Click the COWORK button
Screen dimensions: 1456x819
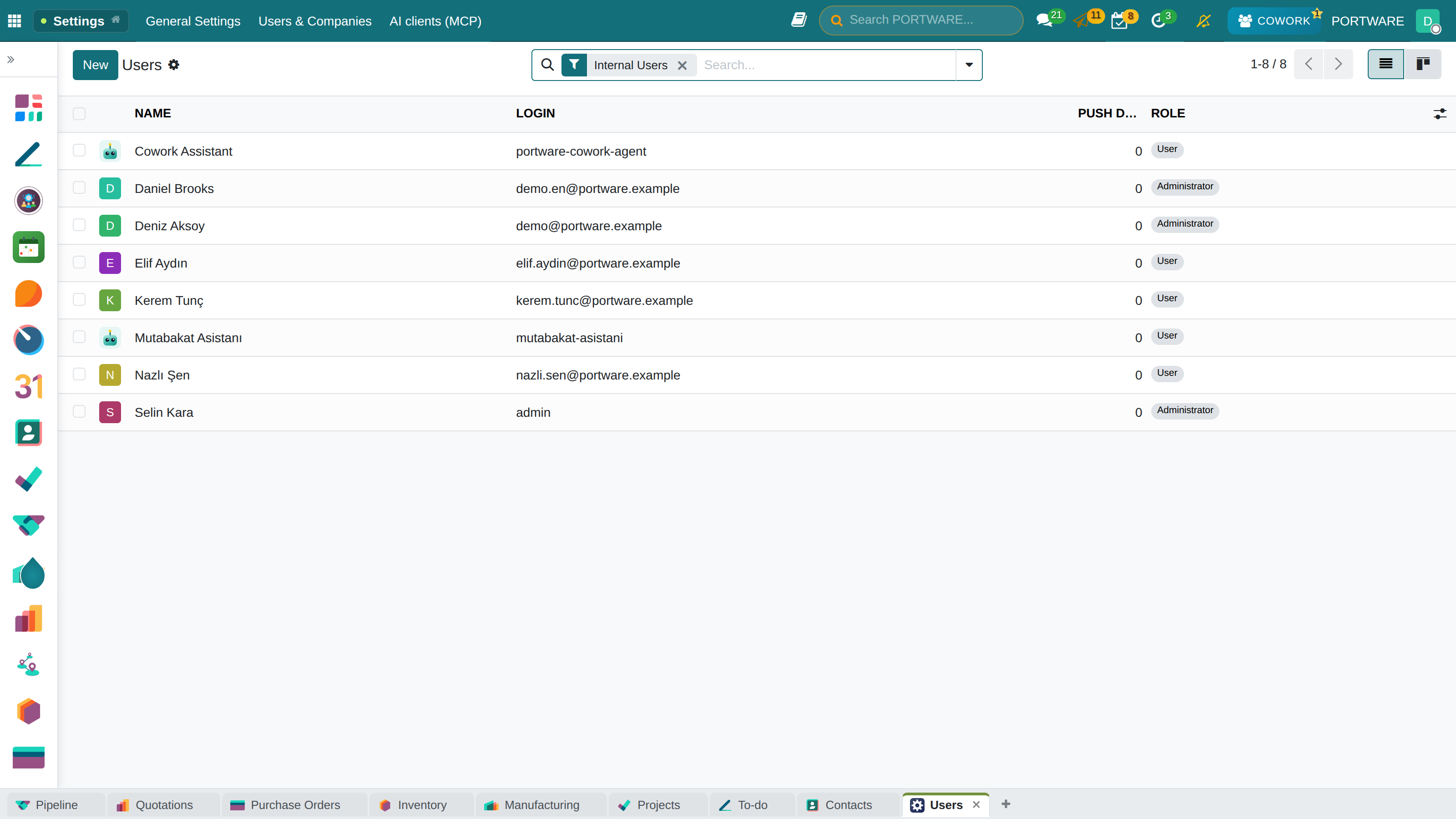[x=1274, y=21]
